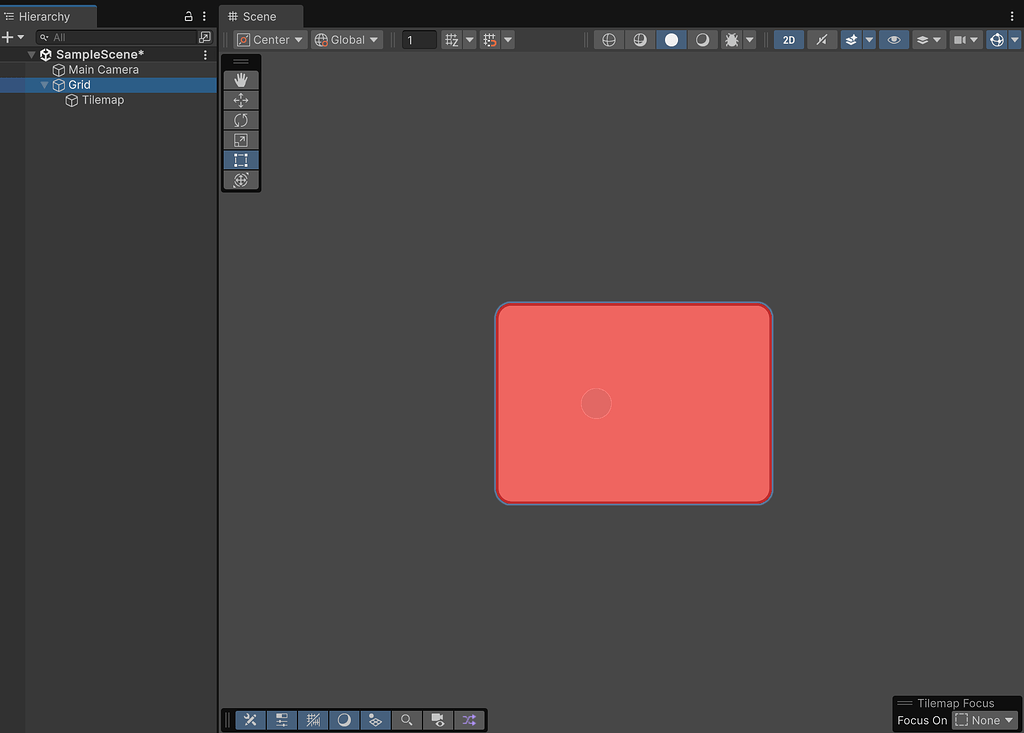This screenshot has width=1024, height=733.
Task: Select the Rotate tool
Action: pos(241,120)
